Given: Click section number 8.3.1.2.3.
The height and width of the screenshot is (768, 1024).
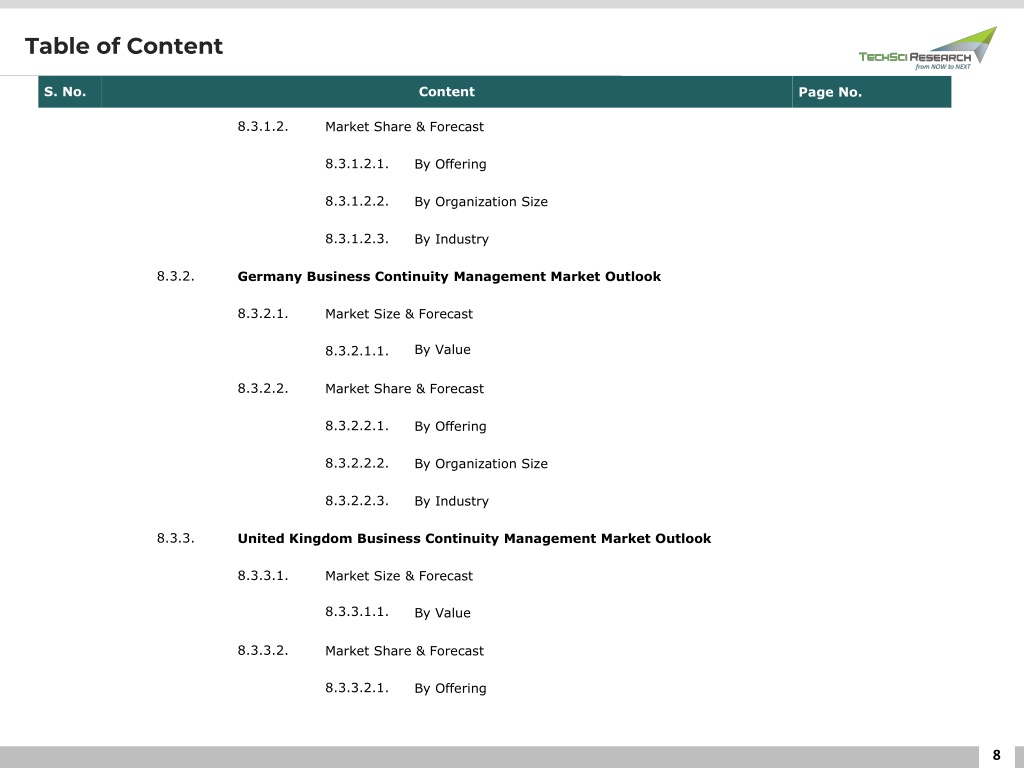Looking at the screenshot, I should point(357,239).
